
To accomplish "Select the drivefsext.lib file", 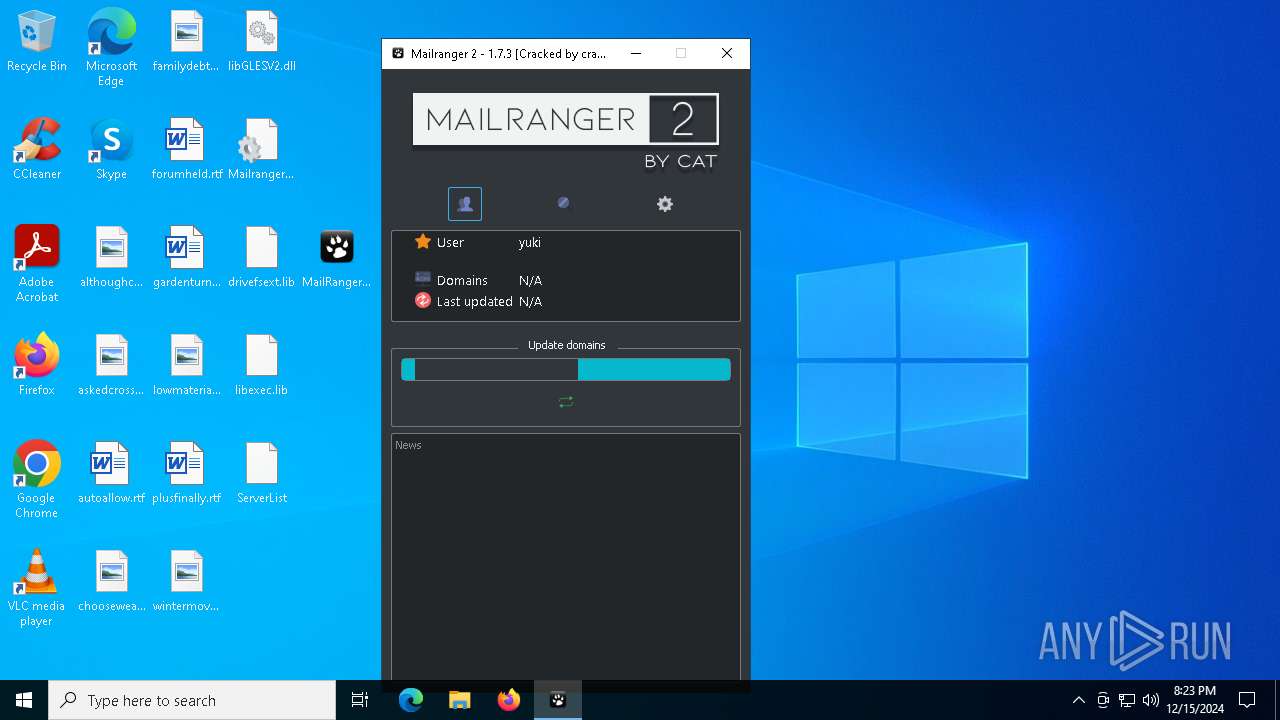I will (x=262, y=258).
